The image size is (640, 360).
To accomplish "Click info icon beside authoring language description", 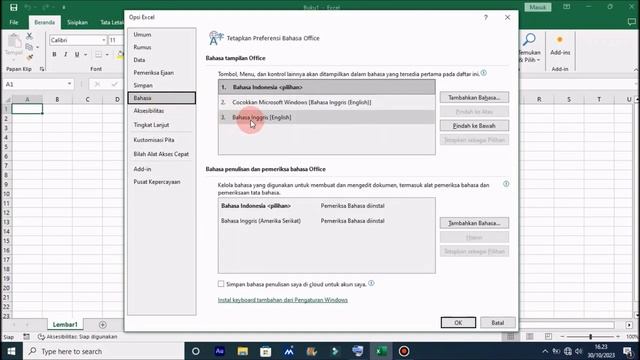I will coord(506,184).
